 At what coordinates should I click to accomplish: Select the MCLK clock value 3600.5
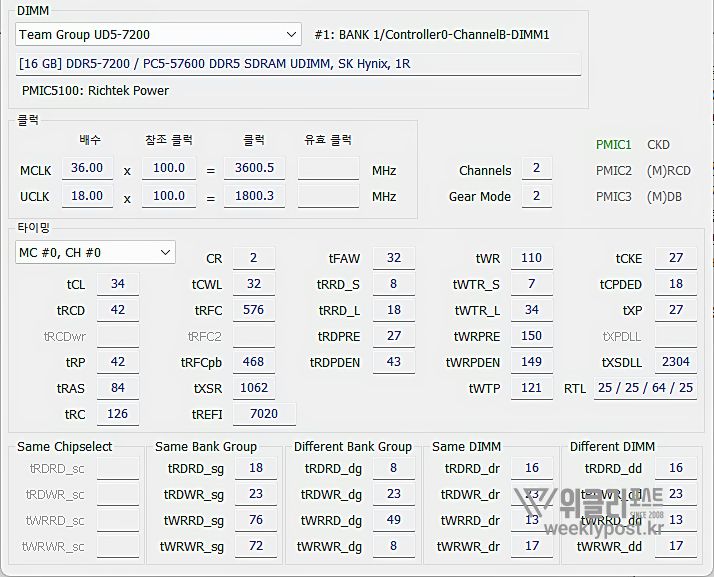[254, 169]
